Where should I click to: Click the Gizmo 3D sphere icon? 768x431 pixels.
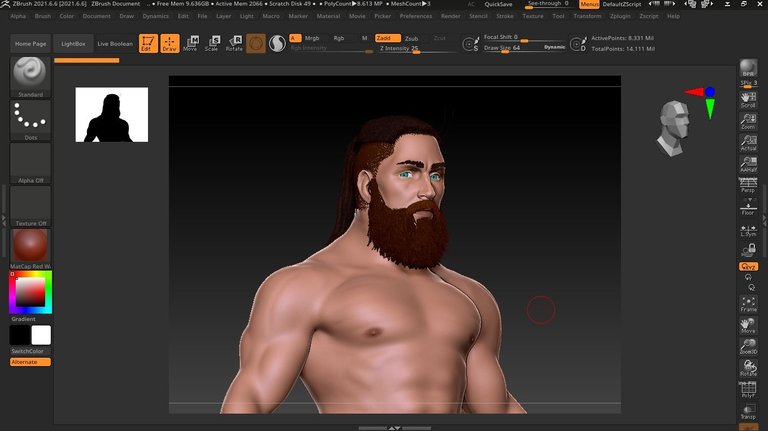pos(256,43)
